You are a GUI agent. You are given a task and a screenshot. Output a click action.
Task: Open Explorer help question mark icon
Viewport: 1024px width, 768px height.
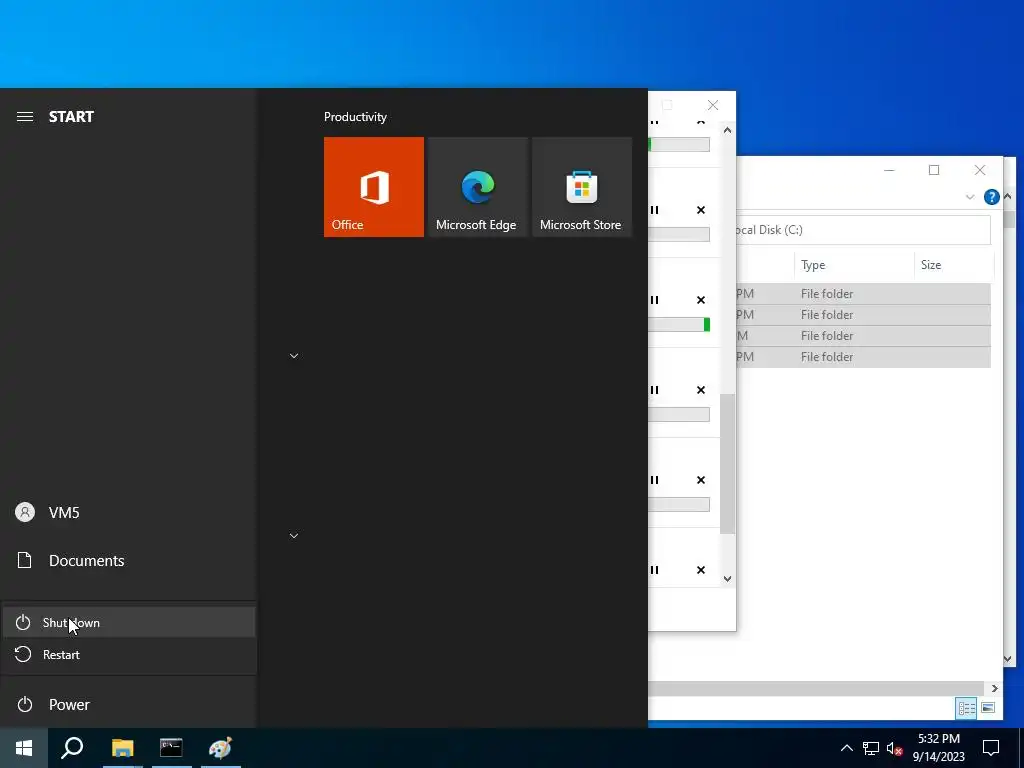991,197
